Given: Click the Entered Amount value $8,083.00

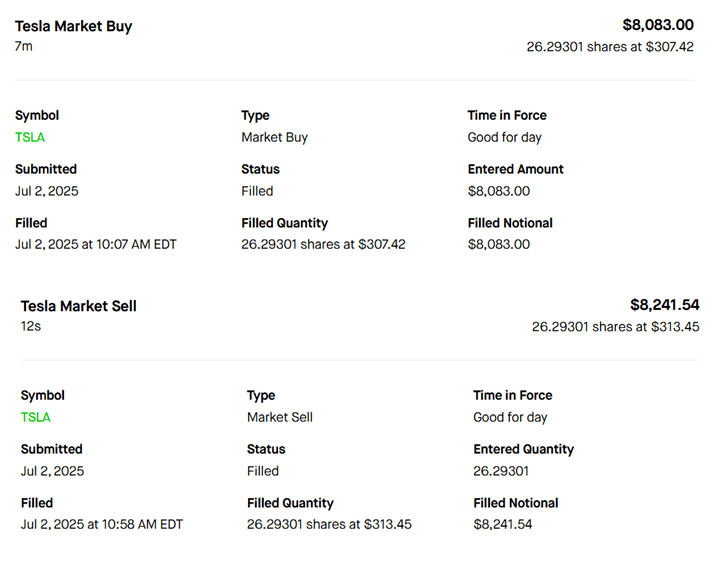Looking at the screenshot, I should (x=499, y=191).
